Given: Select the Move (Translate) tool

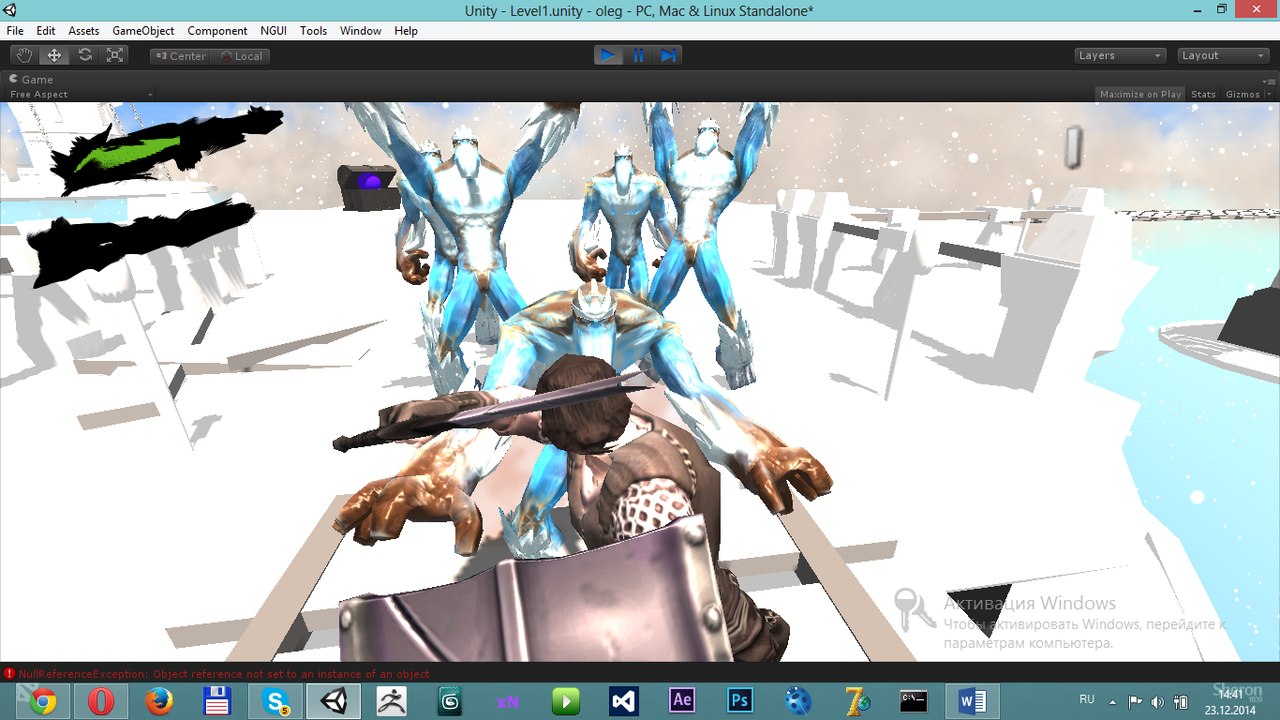Looking at the screenshot, I should 54,56.
